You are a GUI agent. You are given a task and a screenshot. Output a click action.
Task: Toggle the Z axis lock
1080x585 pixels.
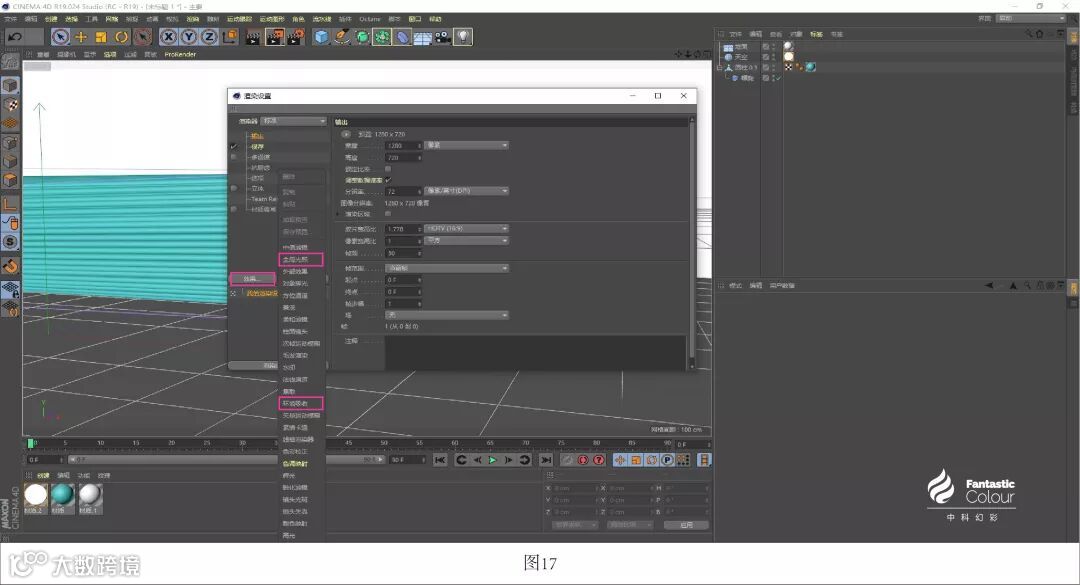coord(209,37)
